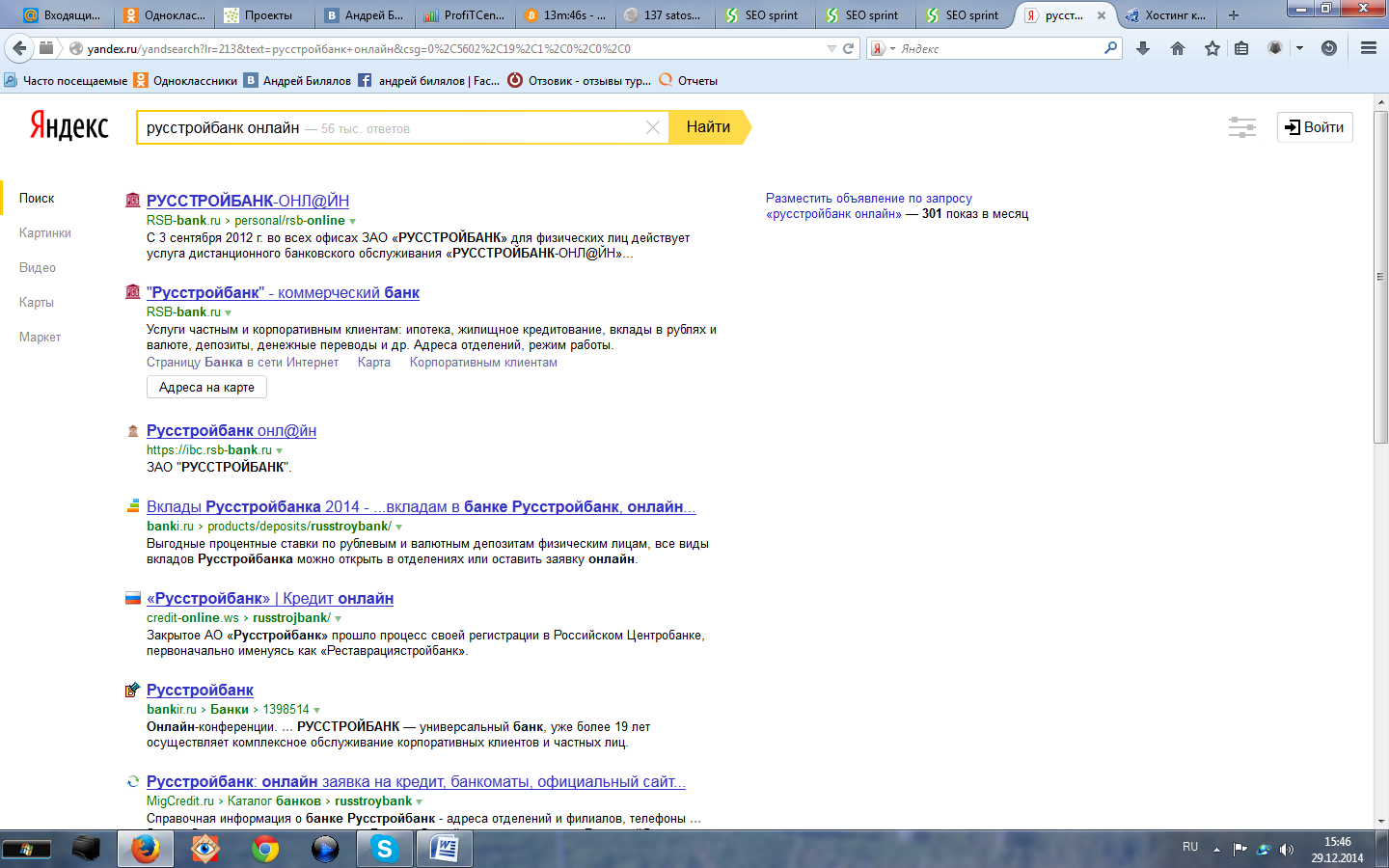
Task: Open the circular toolbar icon beside the menu button
Action: (1329, 48)
